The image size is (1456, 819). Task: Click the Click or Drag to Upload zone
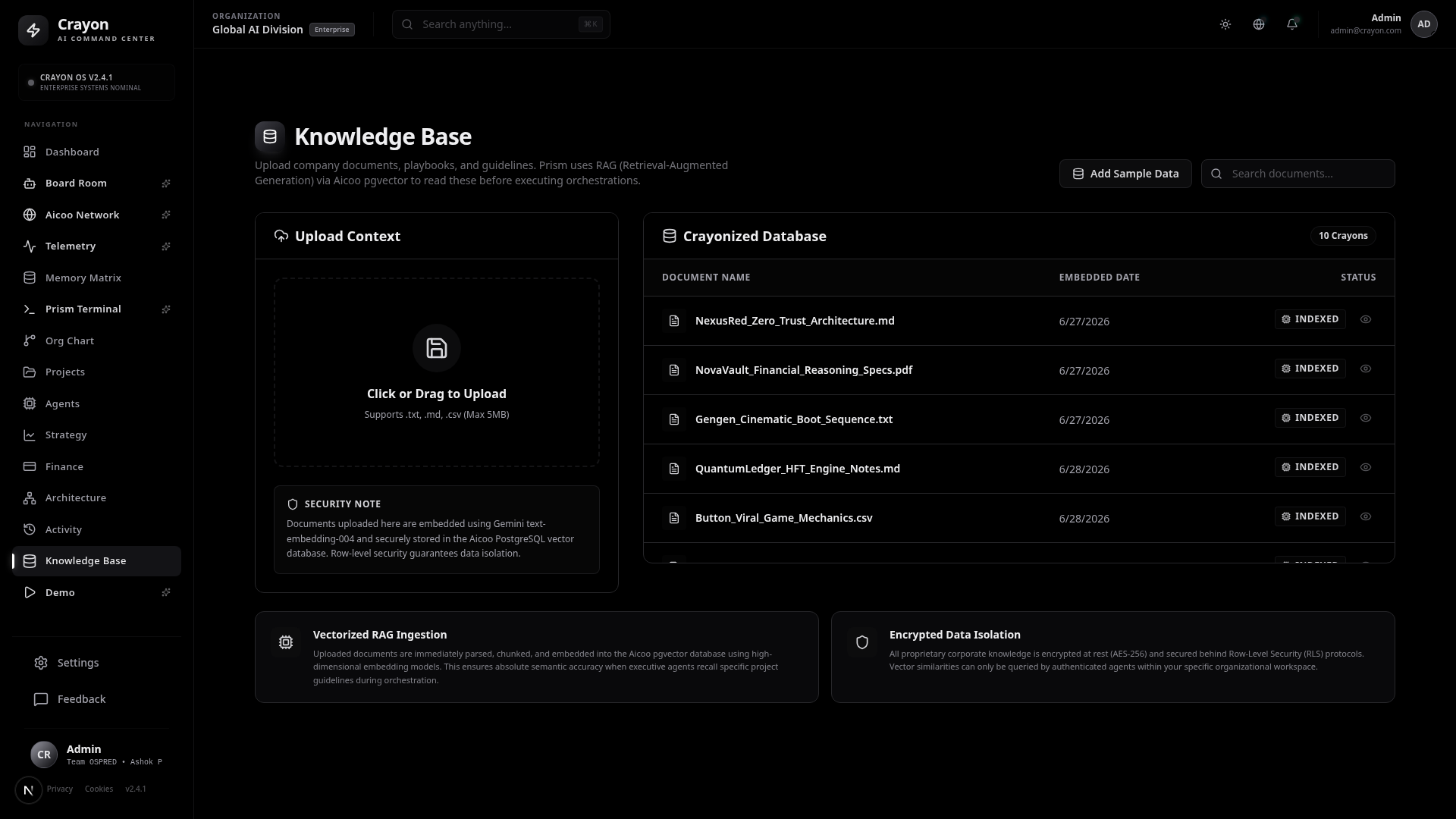pyautogui.click(x=437, y=372)
